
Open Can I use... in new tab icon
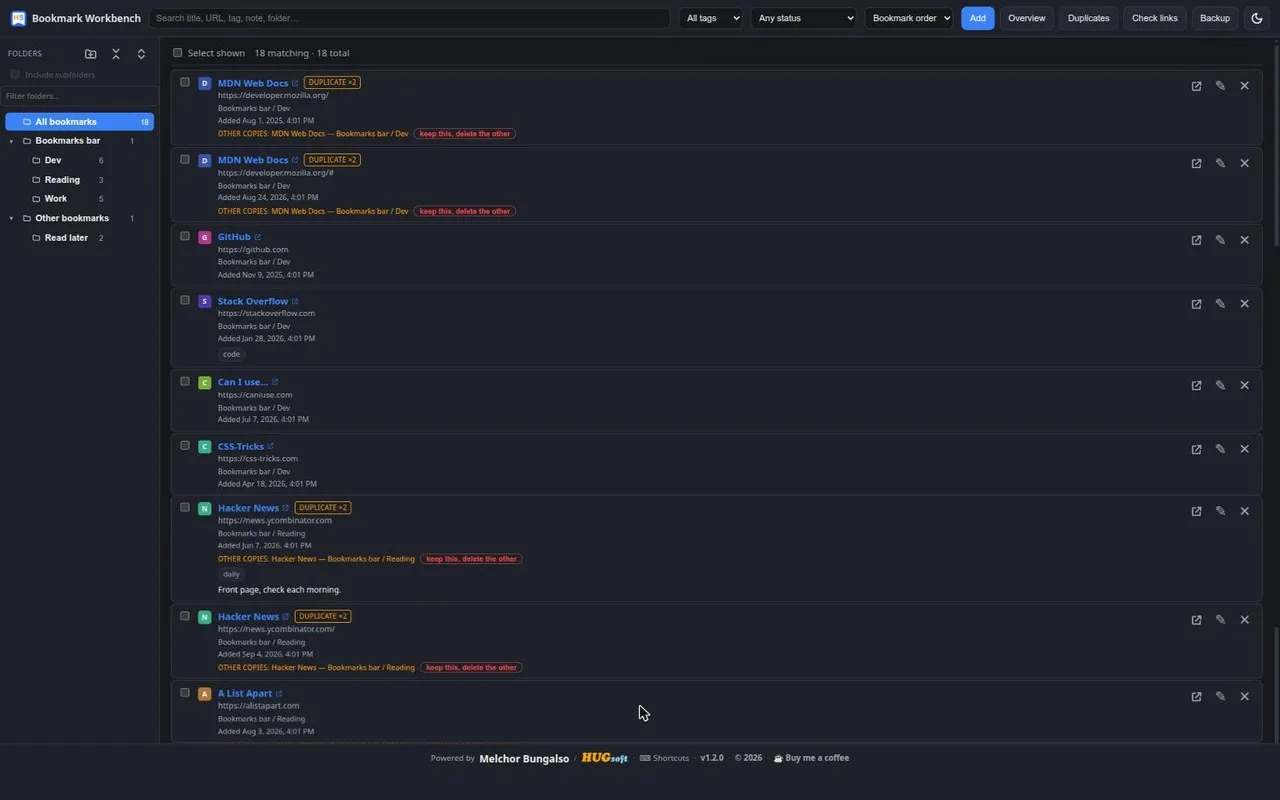click(1196, 385)
